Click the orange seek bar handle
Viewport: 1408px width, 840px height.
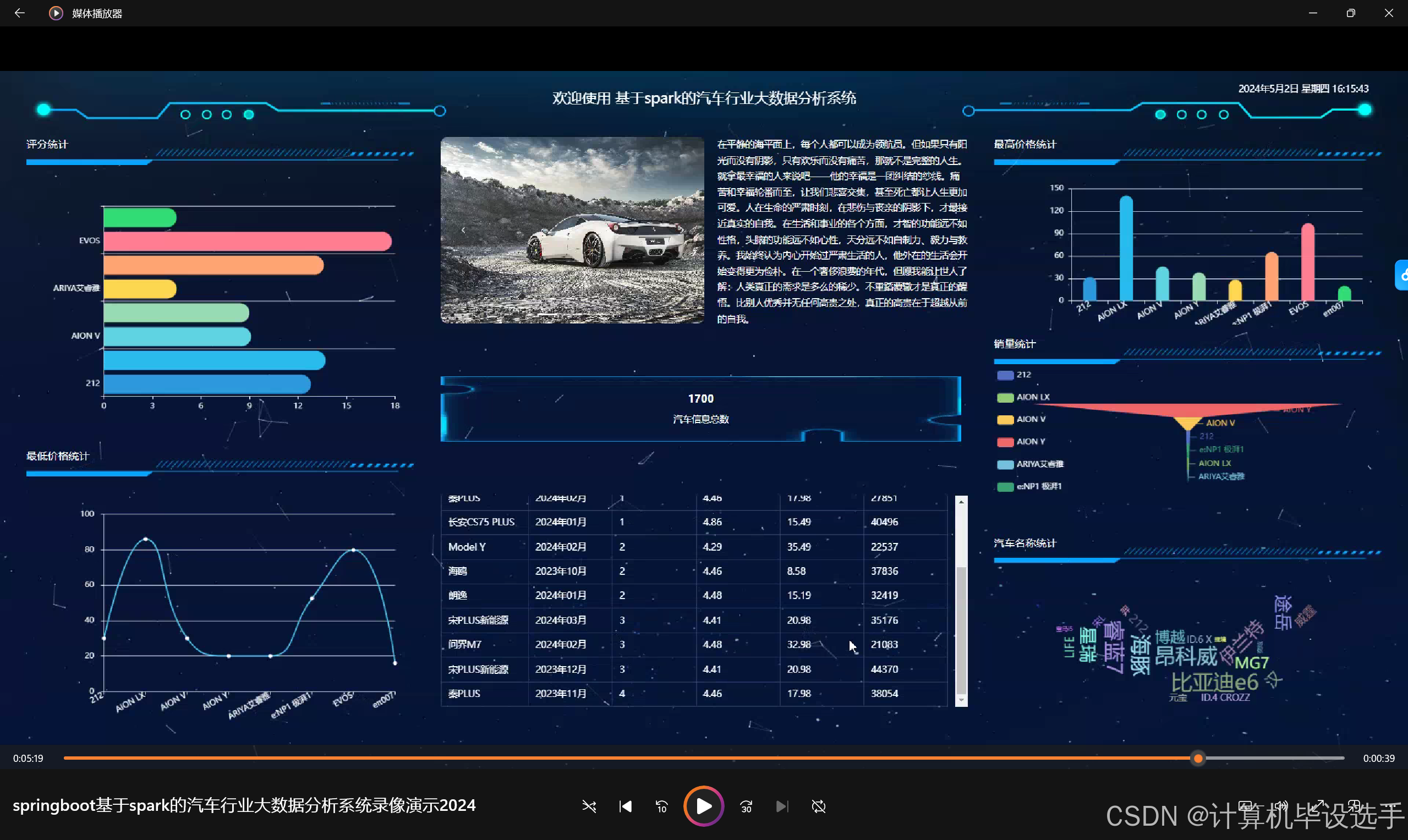click(x=1198, y=758)
